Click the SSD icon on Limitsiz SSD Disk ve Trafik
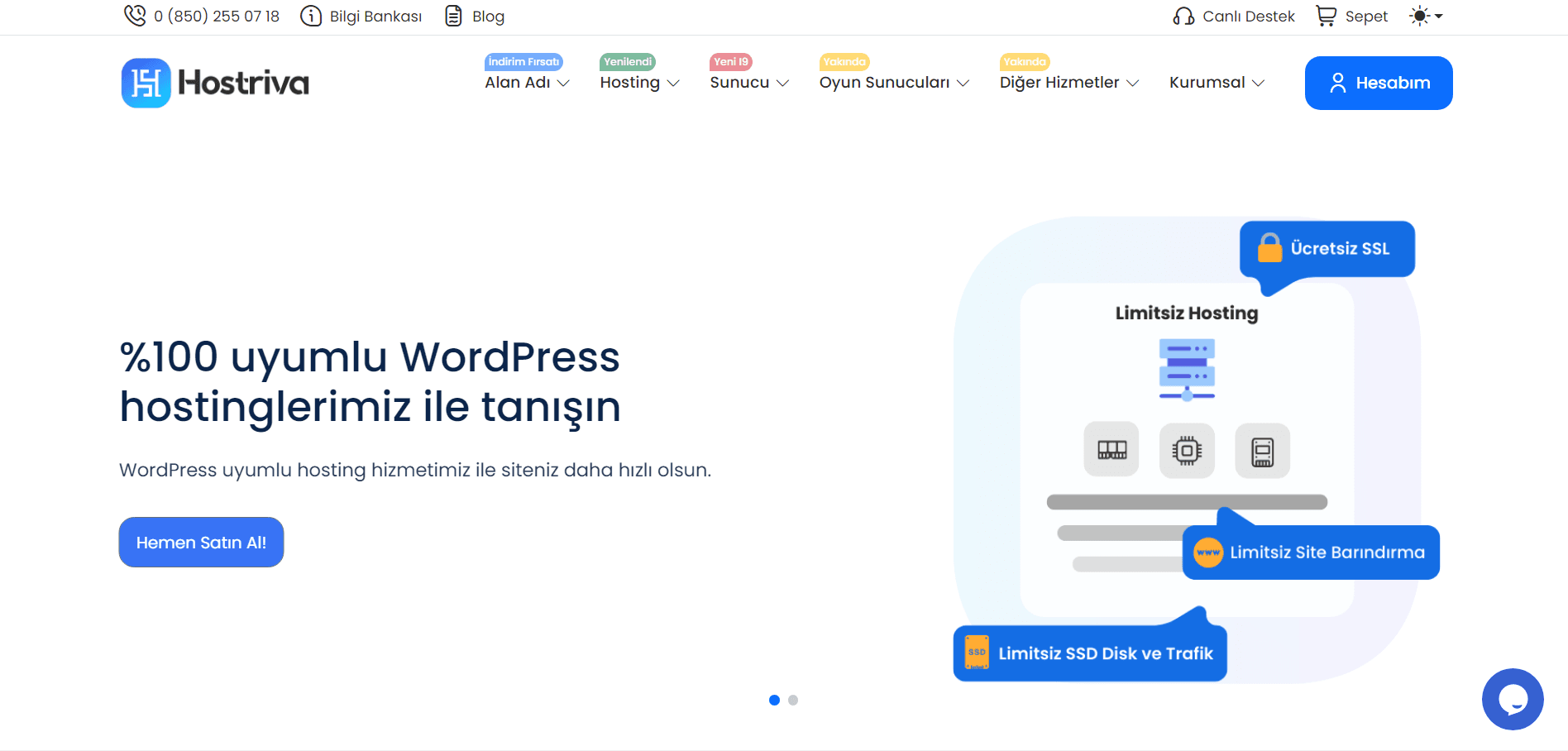Viewport: 1568px width, 751px height. (x=978, y=653)
